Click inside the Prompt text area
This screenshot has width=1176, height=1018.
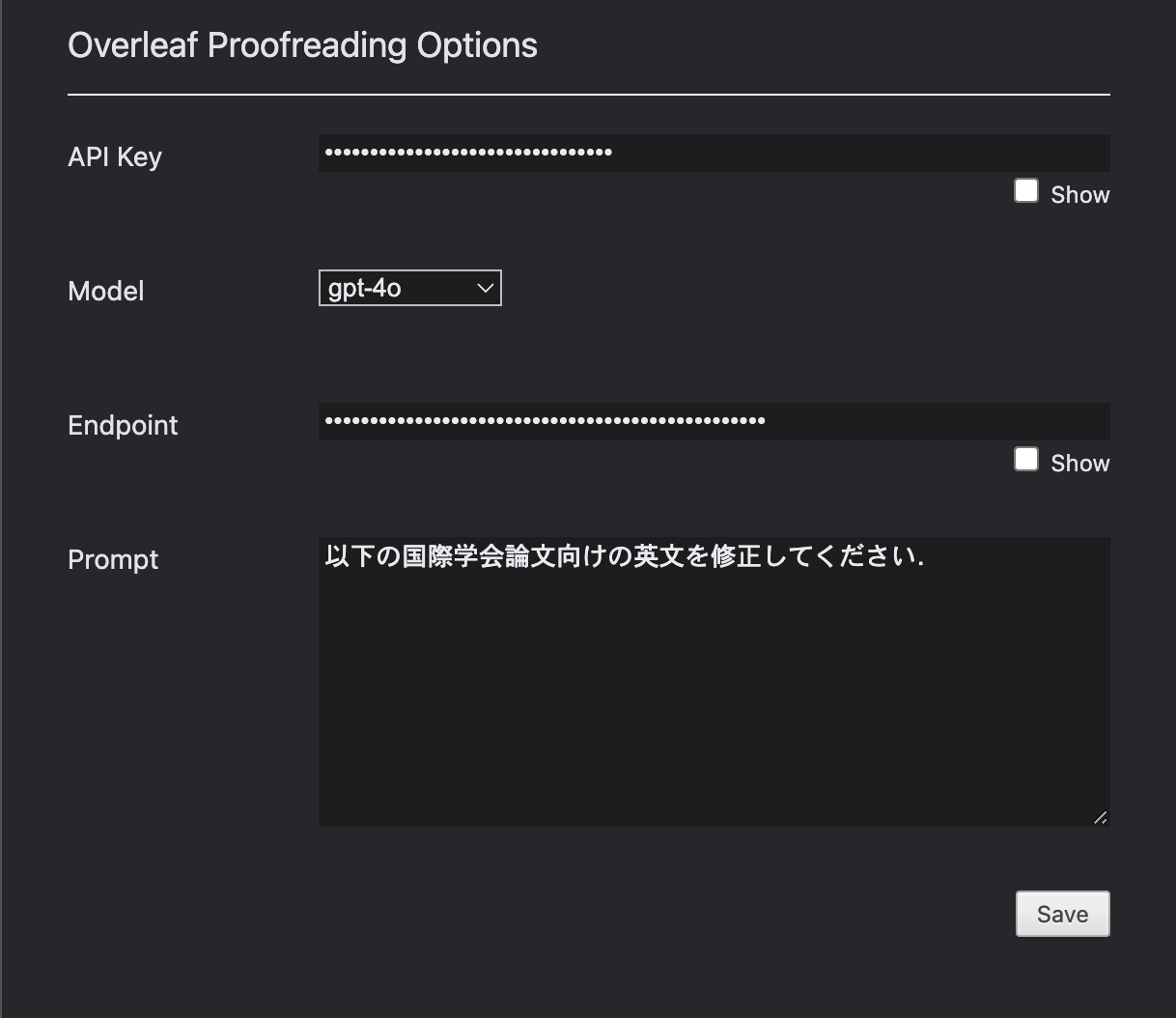pyautogui.click(x=714, y=682)
